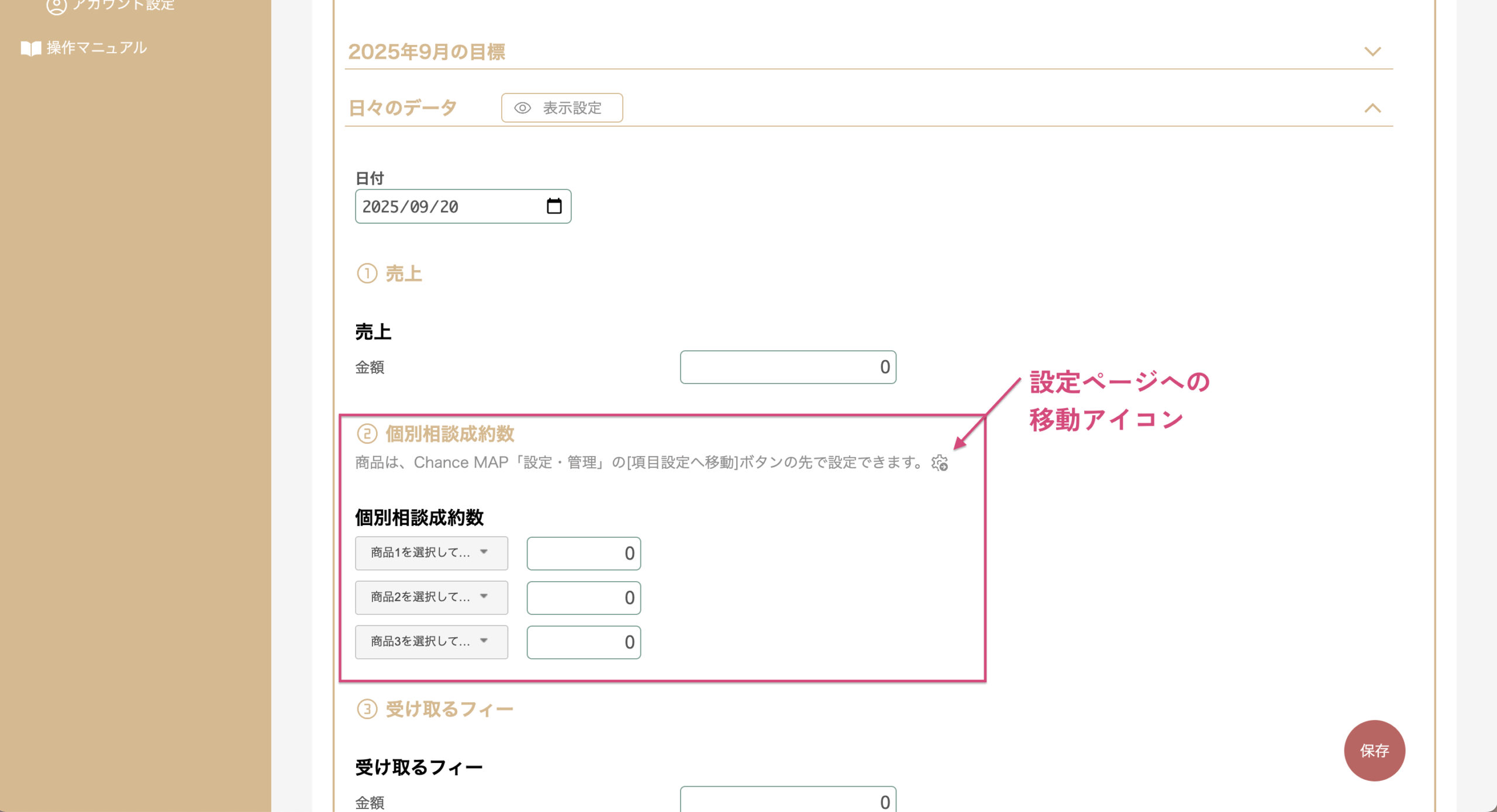Click the gear settings navigation icon
The image size is (1497, 812).
pyautogui.click(x=940, y=463)
